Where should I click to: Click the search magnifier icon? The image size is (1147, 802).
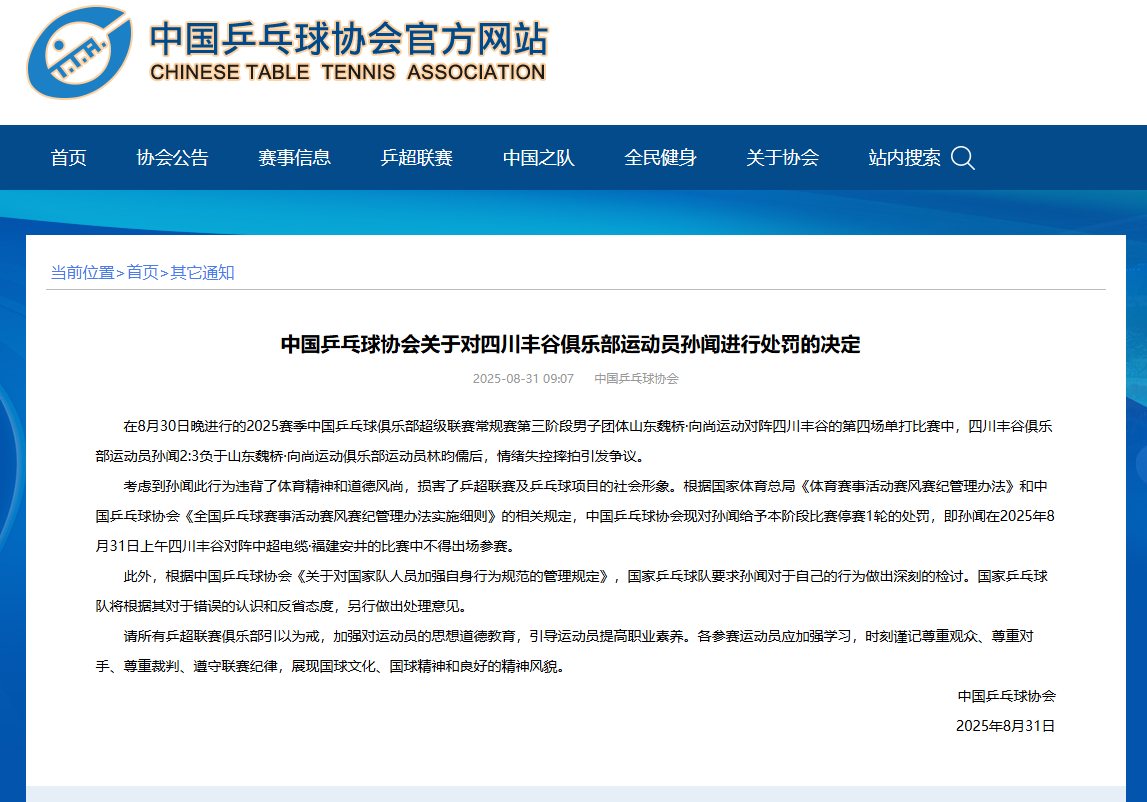(x=963, y=158)
